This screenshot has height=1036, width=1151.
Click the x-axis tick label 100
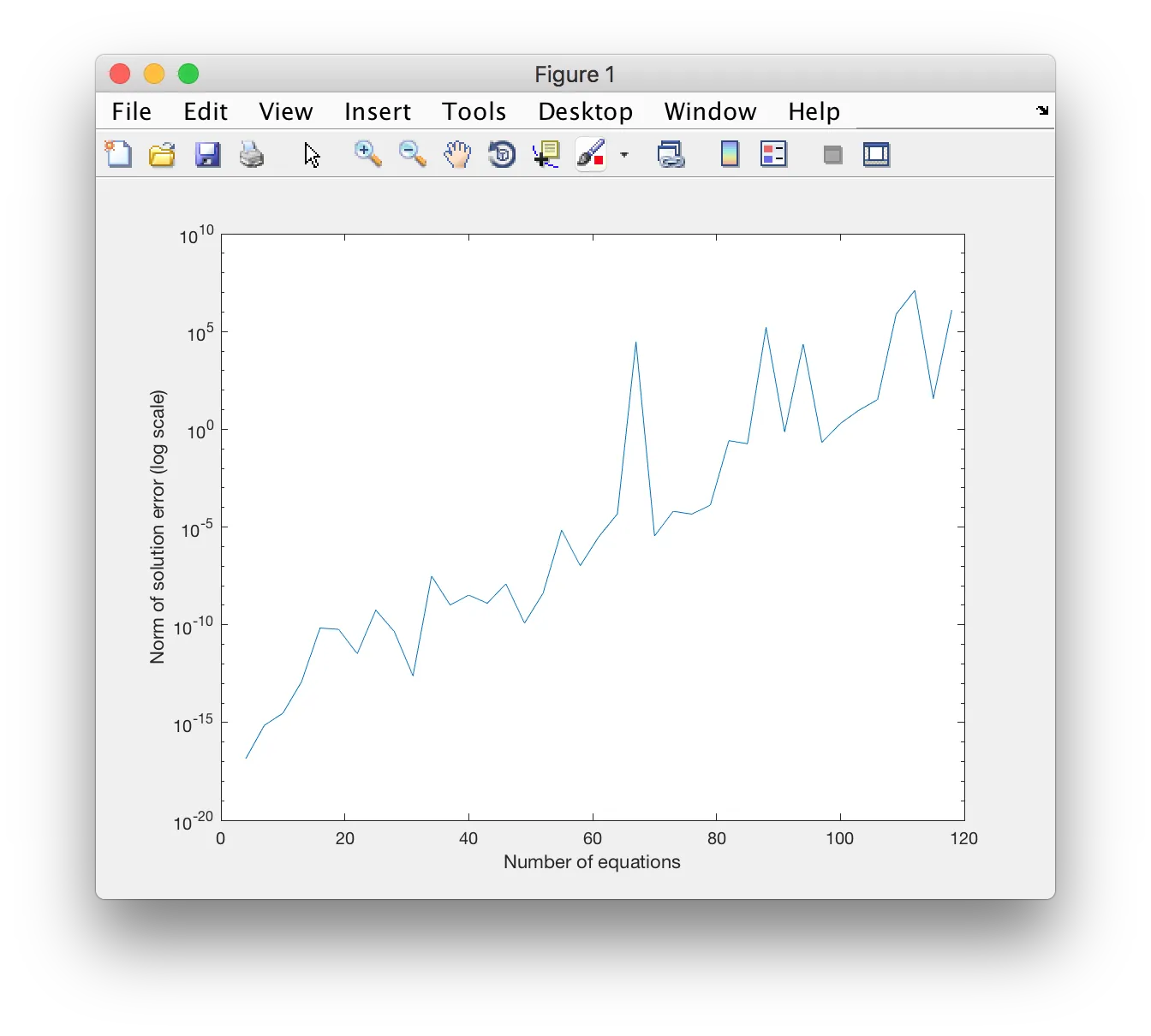pyautogui.click(x=839, y=838)
